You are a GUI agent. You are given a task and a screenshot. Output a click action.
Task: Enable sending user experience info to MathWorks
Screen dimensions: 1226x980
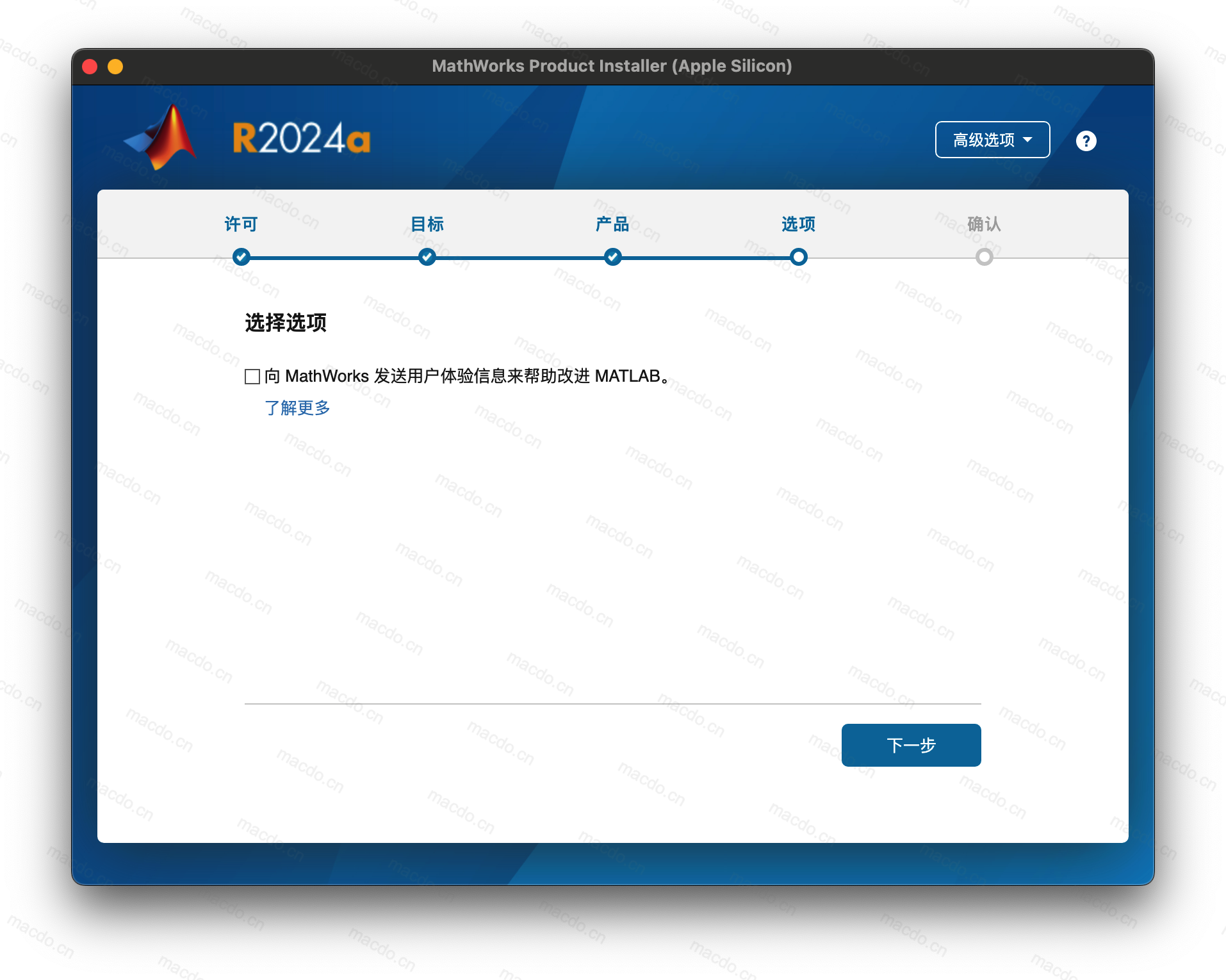click(x=251, y=377)
